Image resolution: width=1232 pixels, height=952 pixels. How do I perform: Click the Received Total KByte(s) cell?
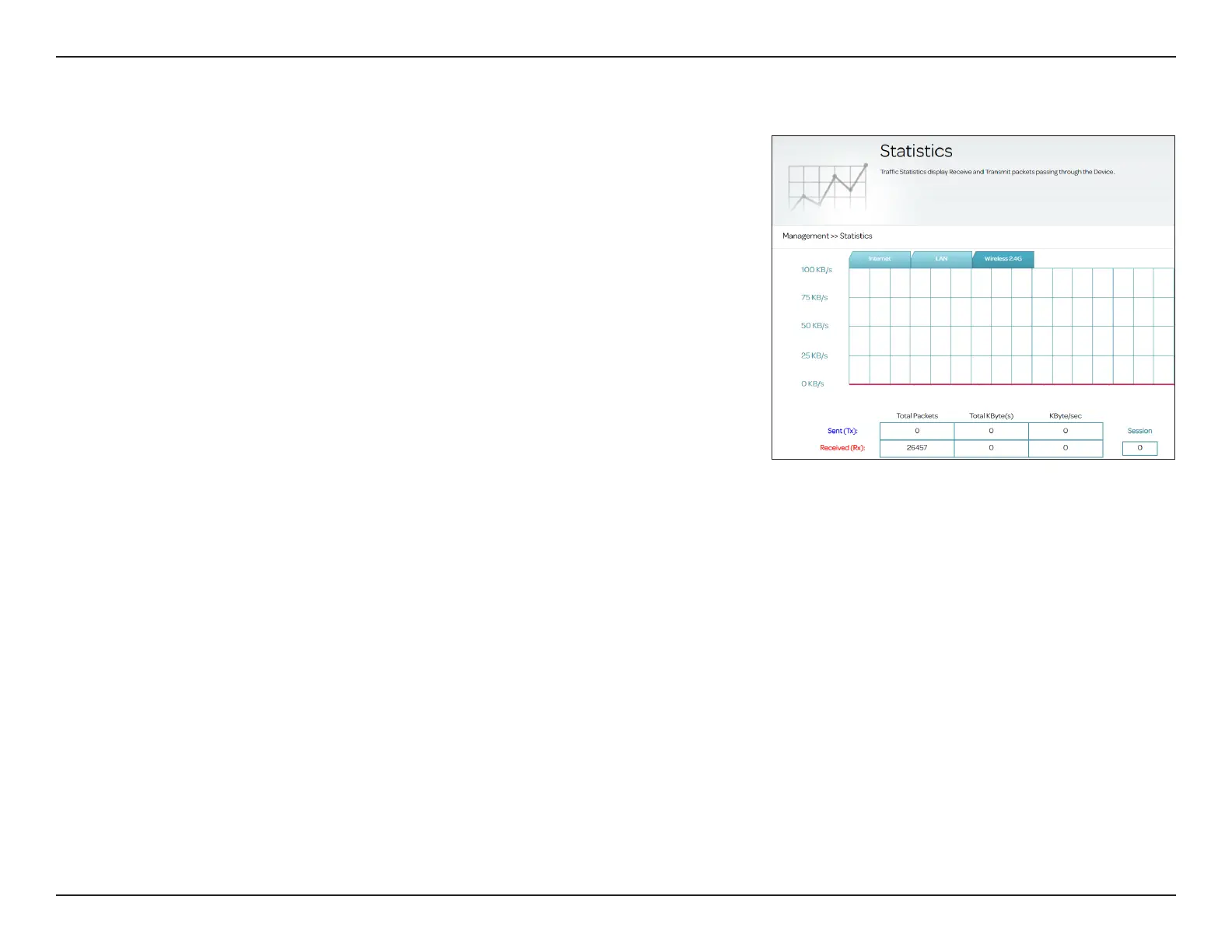(x=991, y=448)
